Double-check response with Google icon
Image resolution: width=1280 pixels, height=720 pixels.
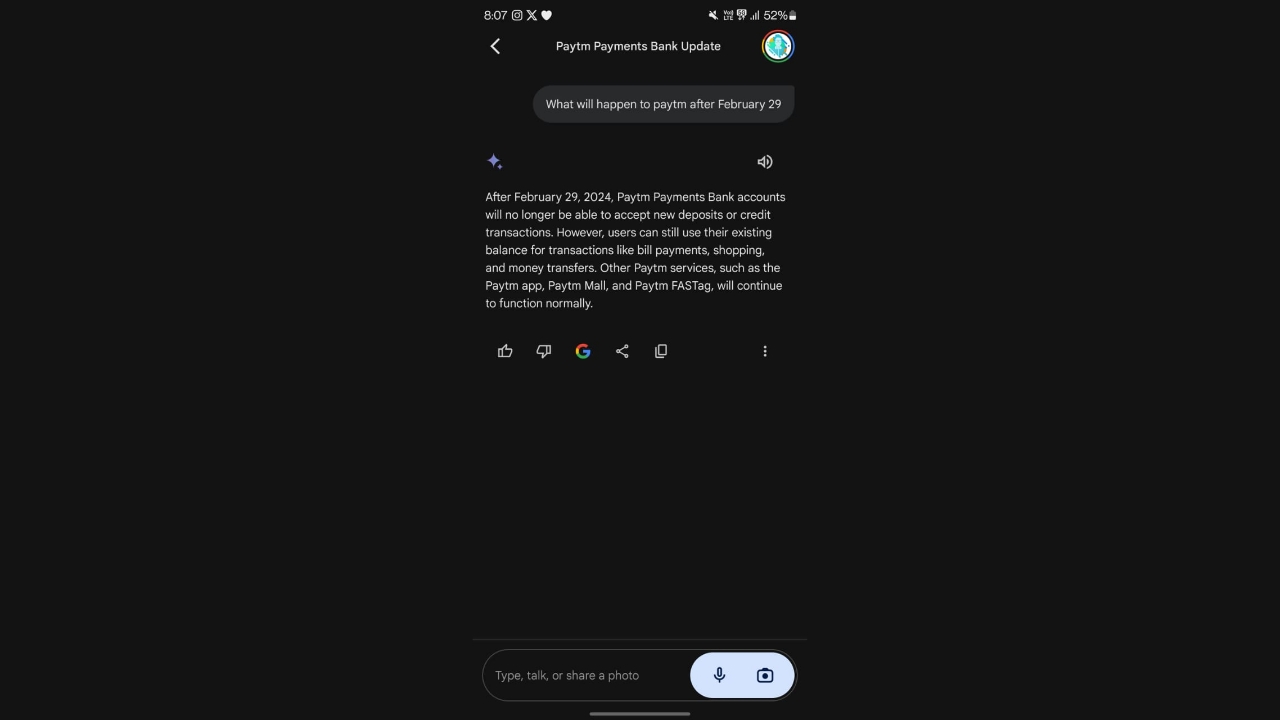coord(583,351)
